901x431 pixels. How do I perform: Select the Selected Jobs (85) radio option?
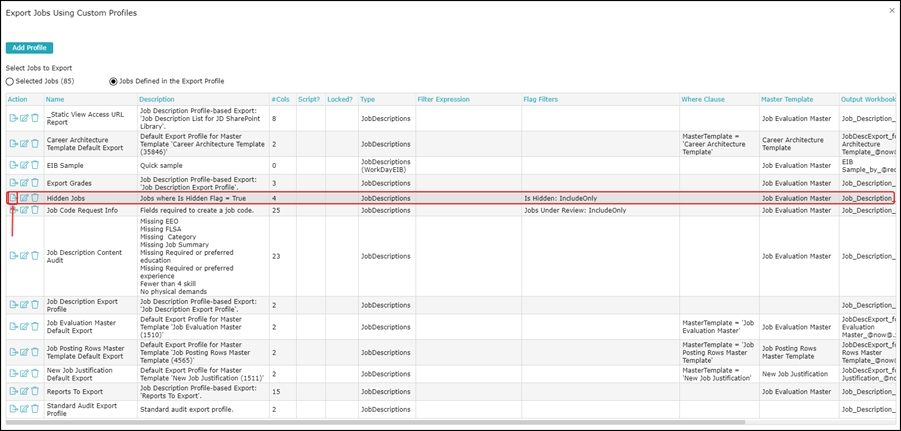11,80
